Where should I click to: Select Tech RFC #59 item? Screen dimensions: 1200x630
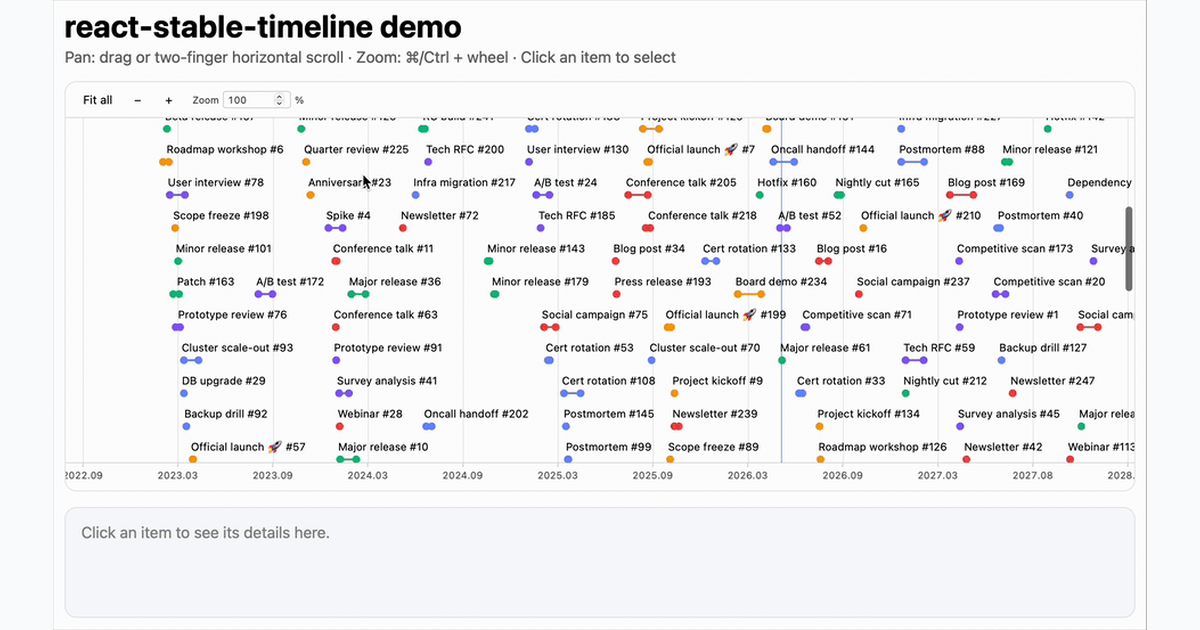click(939, 347)
